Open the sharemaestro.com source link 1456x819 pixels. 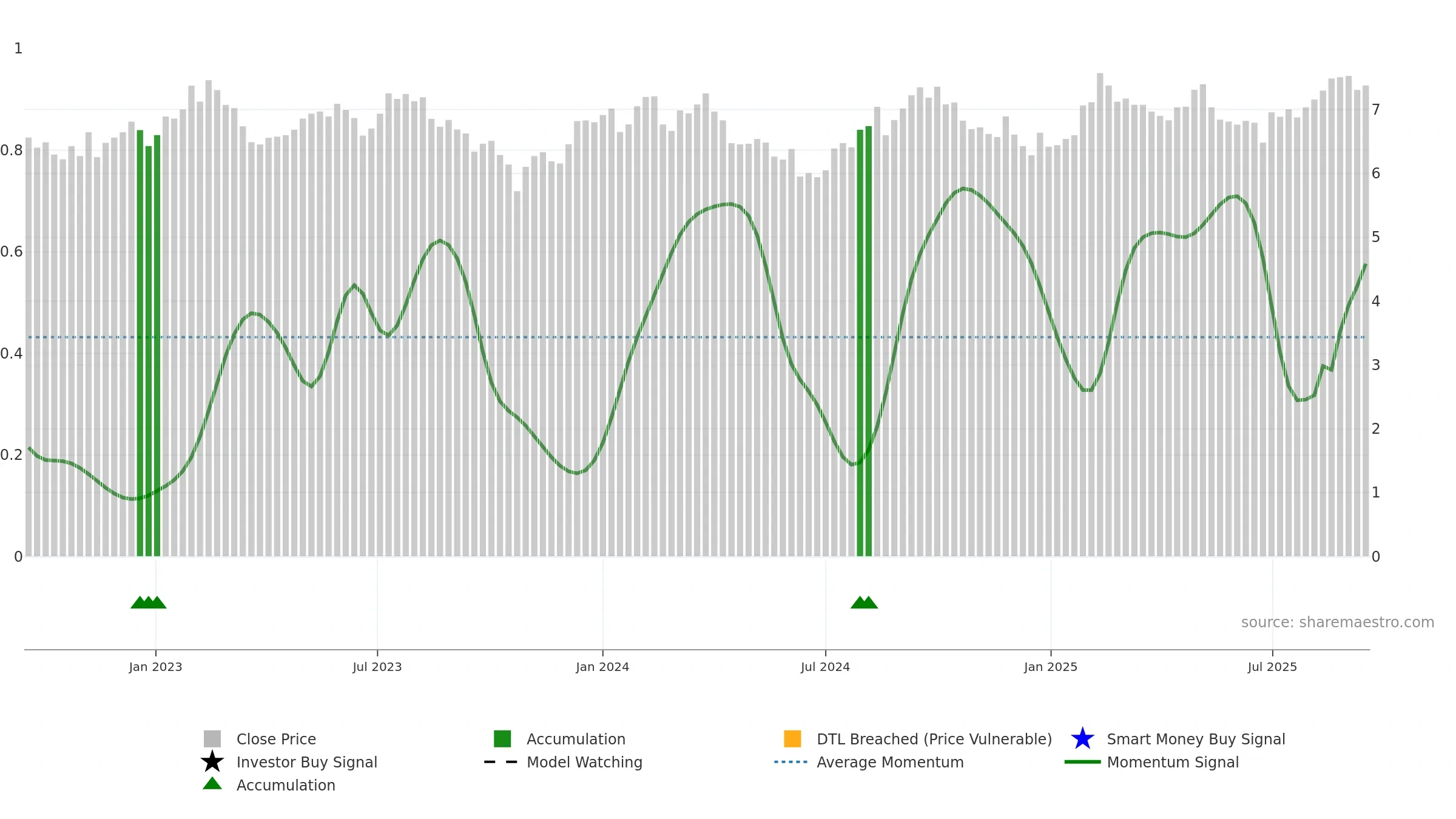1338,622
